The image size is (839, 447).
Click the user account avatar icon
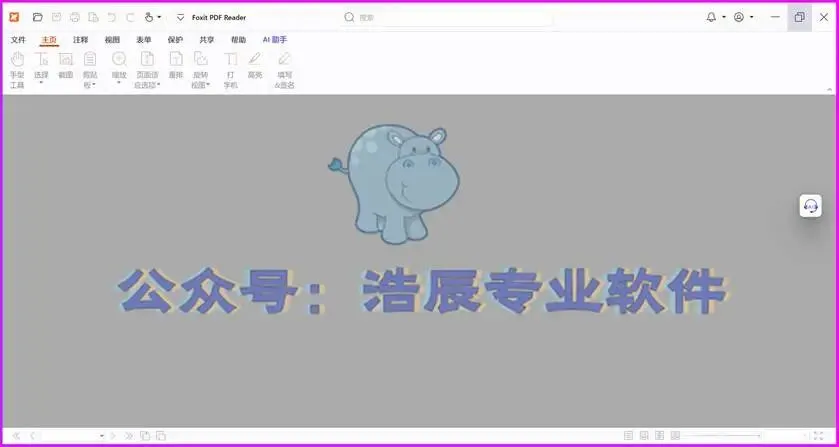click(x=739, y=17)
